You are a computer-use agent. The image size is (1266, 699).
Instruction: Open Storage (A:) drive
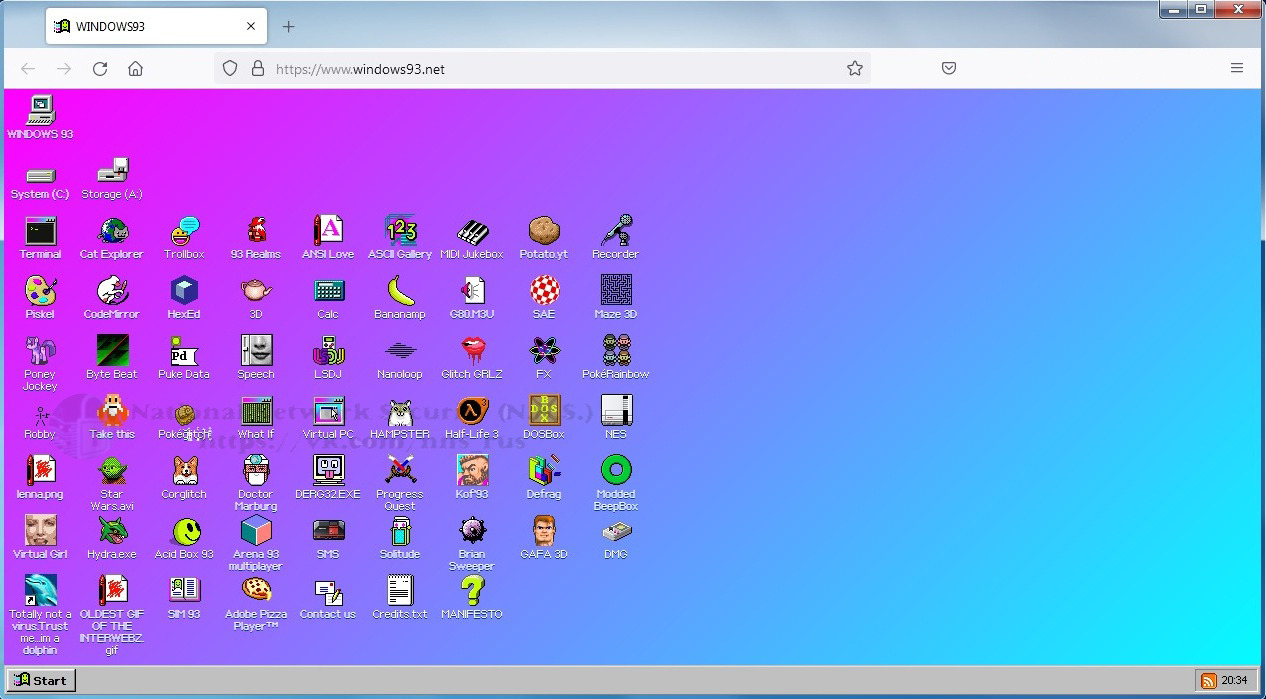tap(112, 171)
